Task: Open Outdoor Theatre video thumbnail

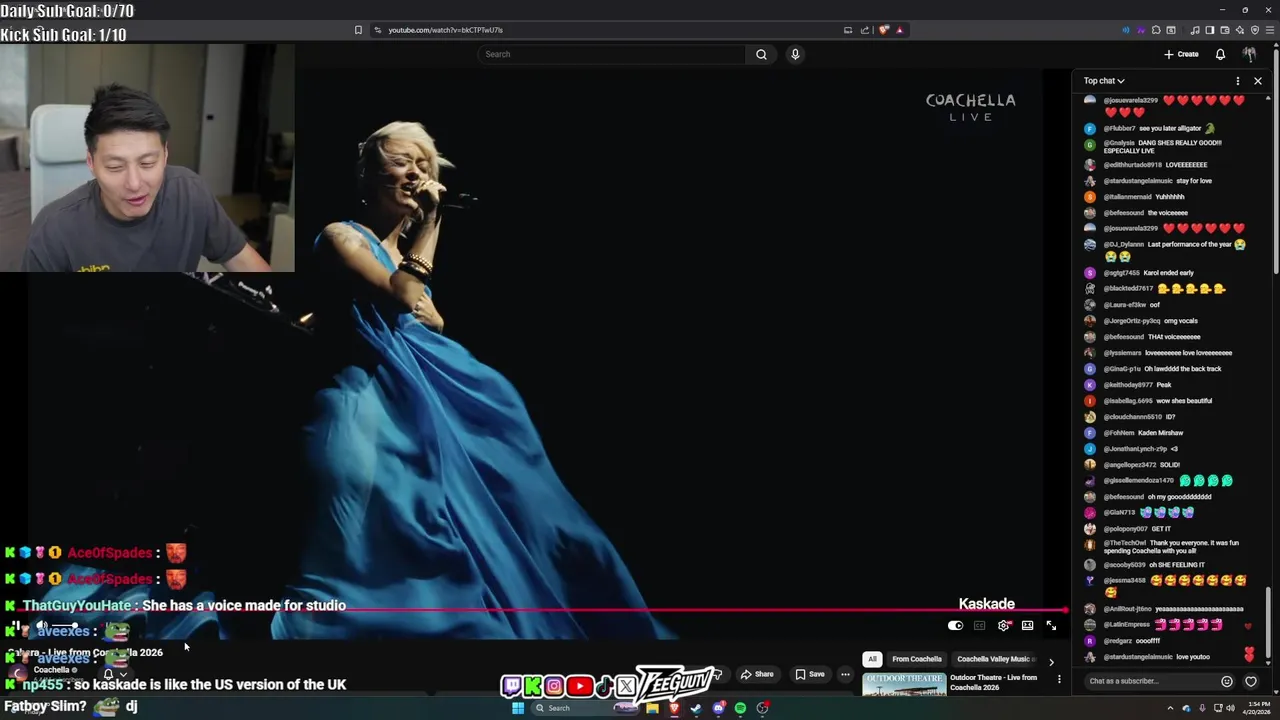Action: click(x=904, y=684)
